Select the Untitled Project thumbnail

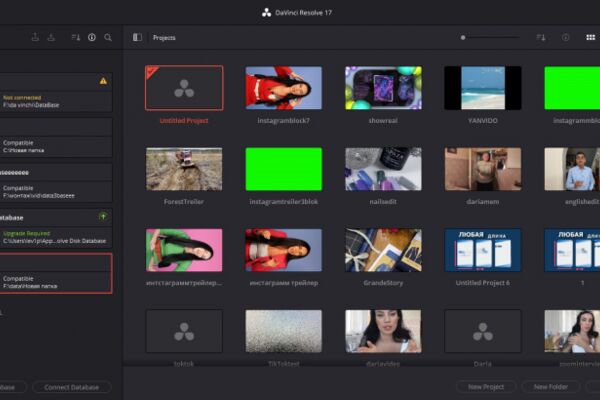pos(184,88)
